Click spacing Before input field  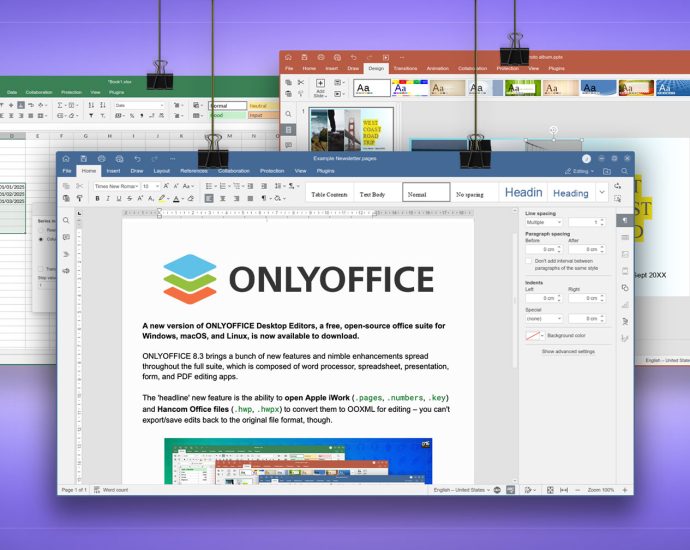(x=544, y=249)
